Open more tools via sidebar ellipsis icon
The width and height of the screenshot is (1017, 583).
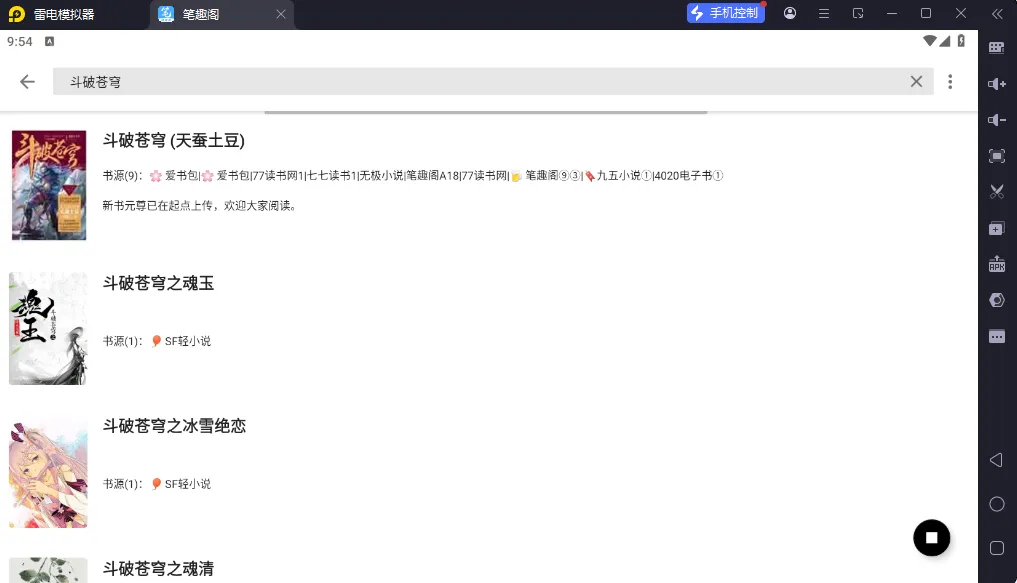coord(997,336)
